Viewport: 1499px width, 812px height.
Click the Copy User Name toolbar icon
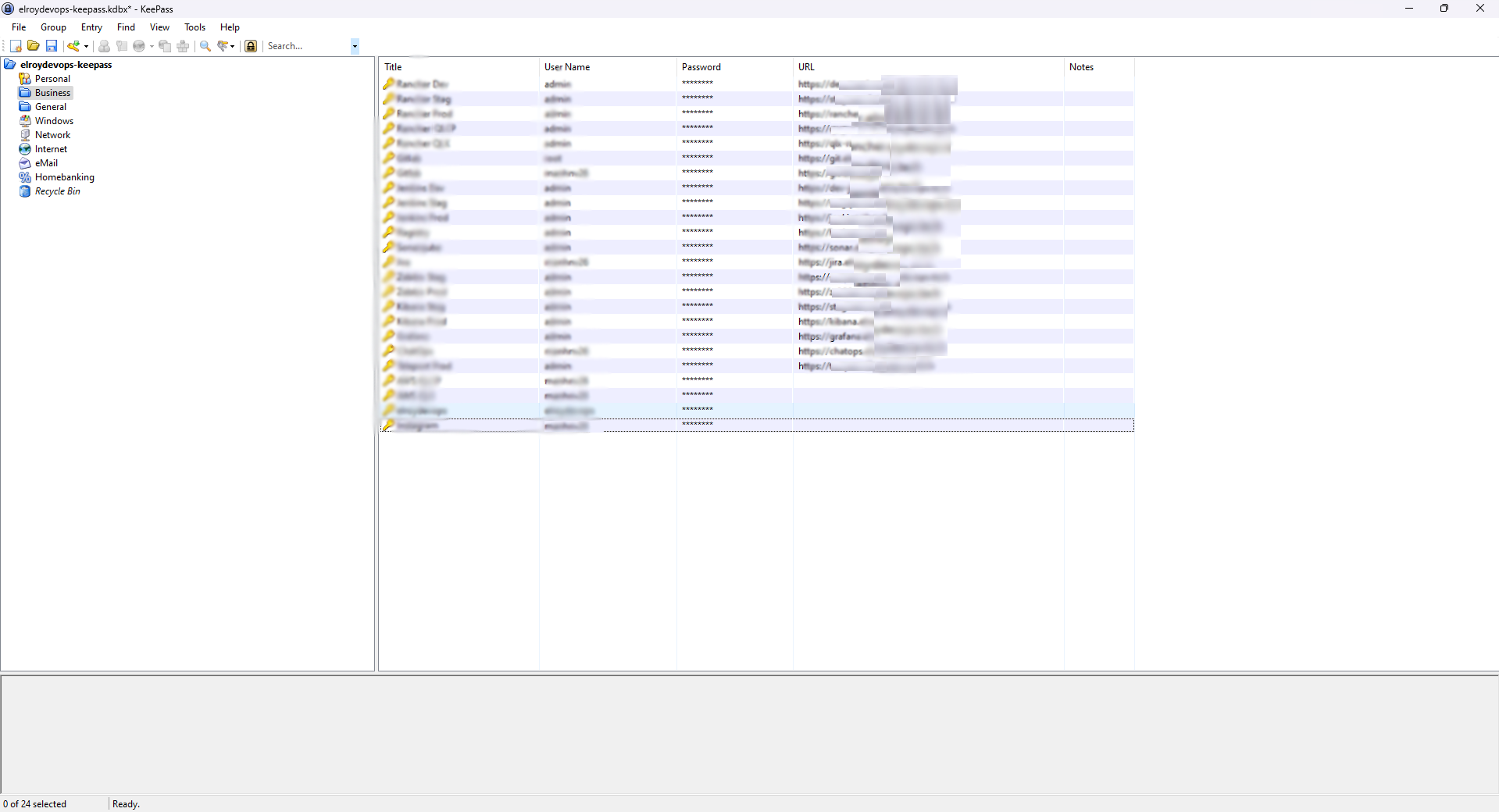pos(104,46)
